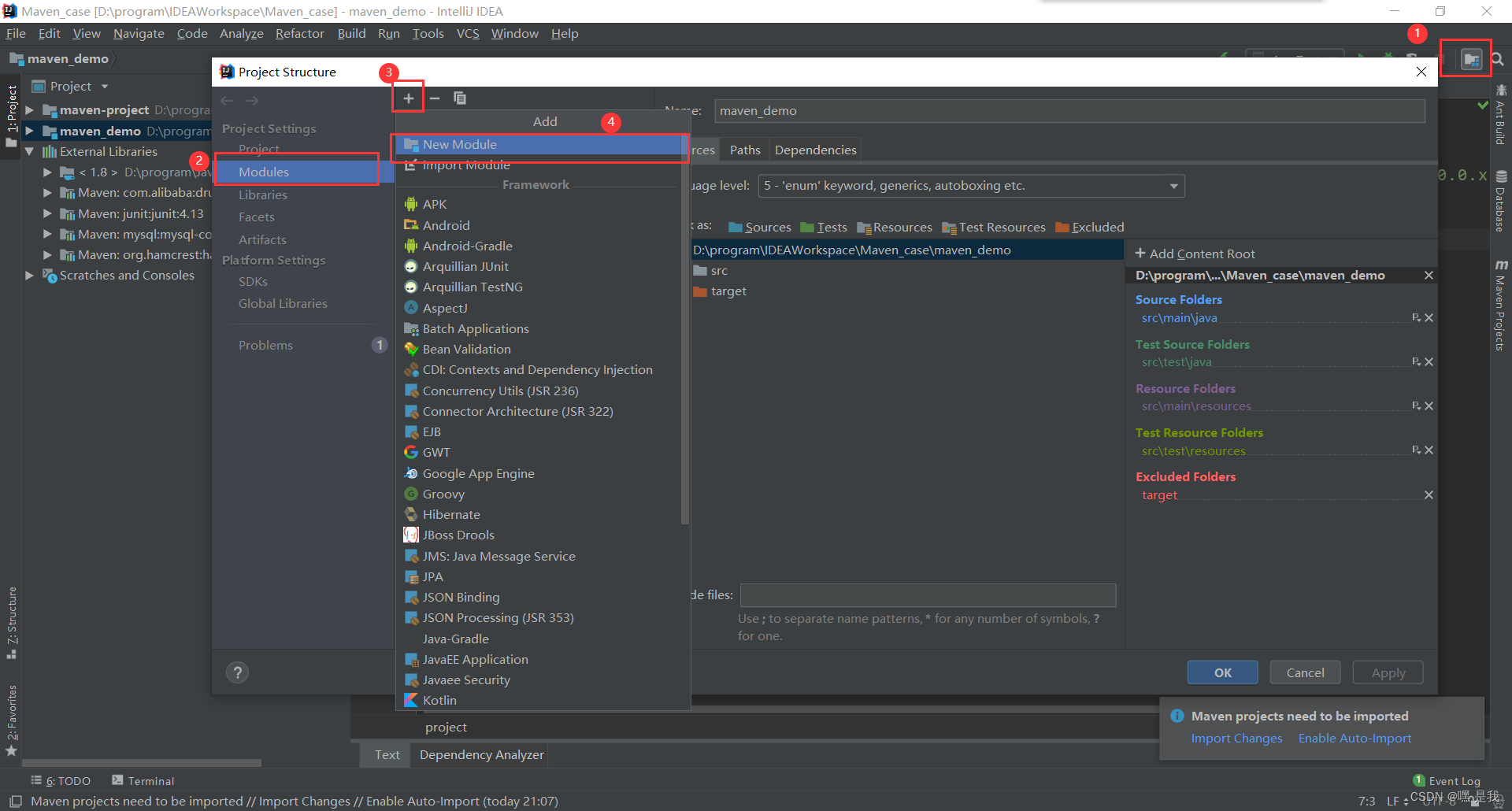Select target folder in content tree

coord(720,291)
